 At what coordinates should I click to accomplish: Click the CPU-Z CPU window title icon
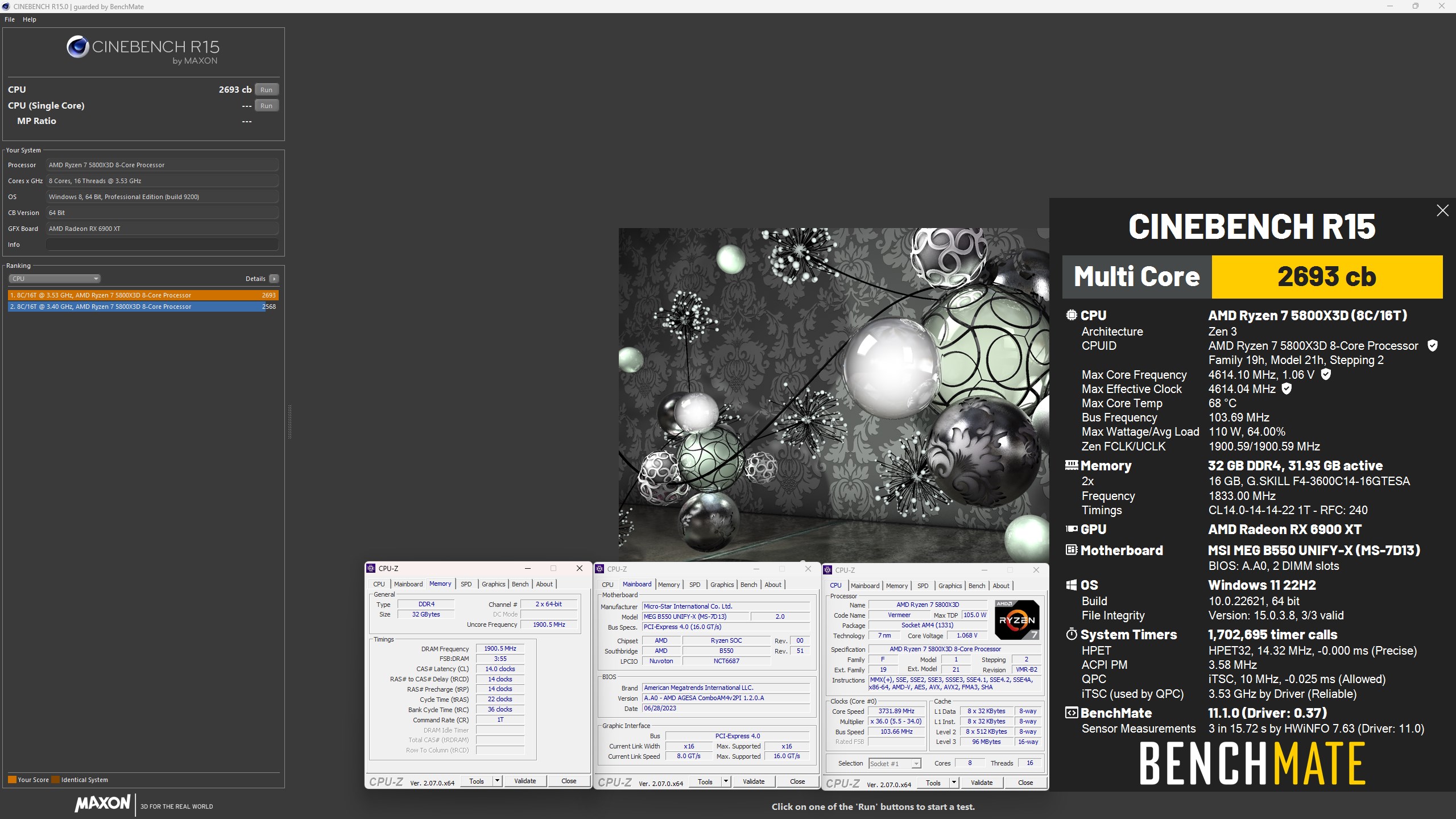(x=828, y=570)
